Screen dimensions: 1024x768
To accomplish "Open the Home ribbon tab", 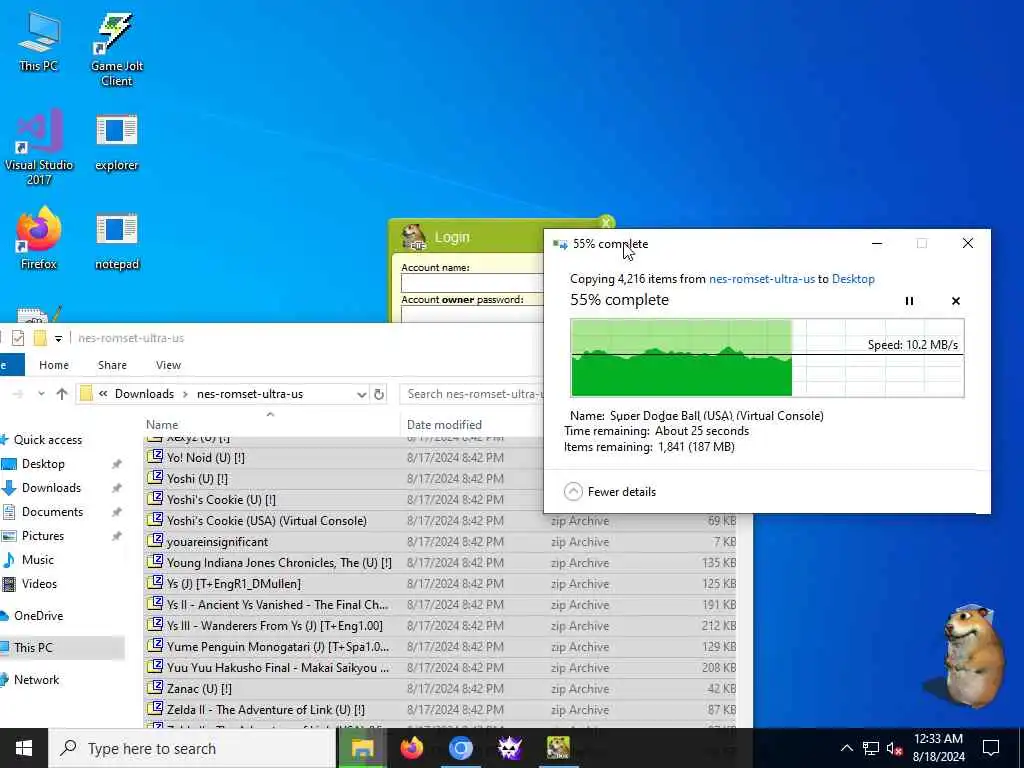I will (x=54, y=365).
